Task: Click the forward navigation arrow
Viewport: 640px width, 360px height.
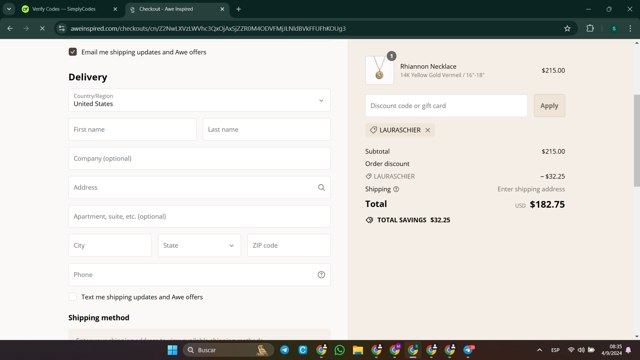Action: pyautogui.click(x=26, y=29)
